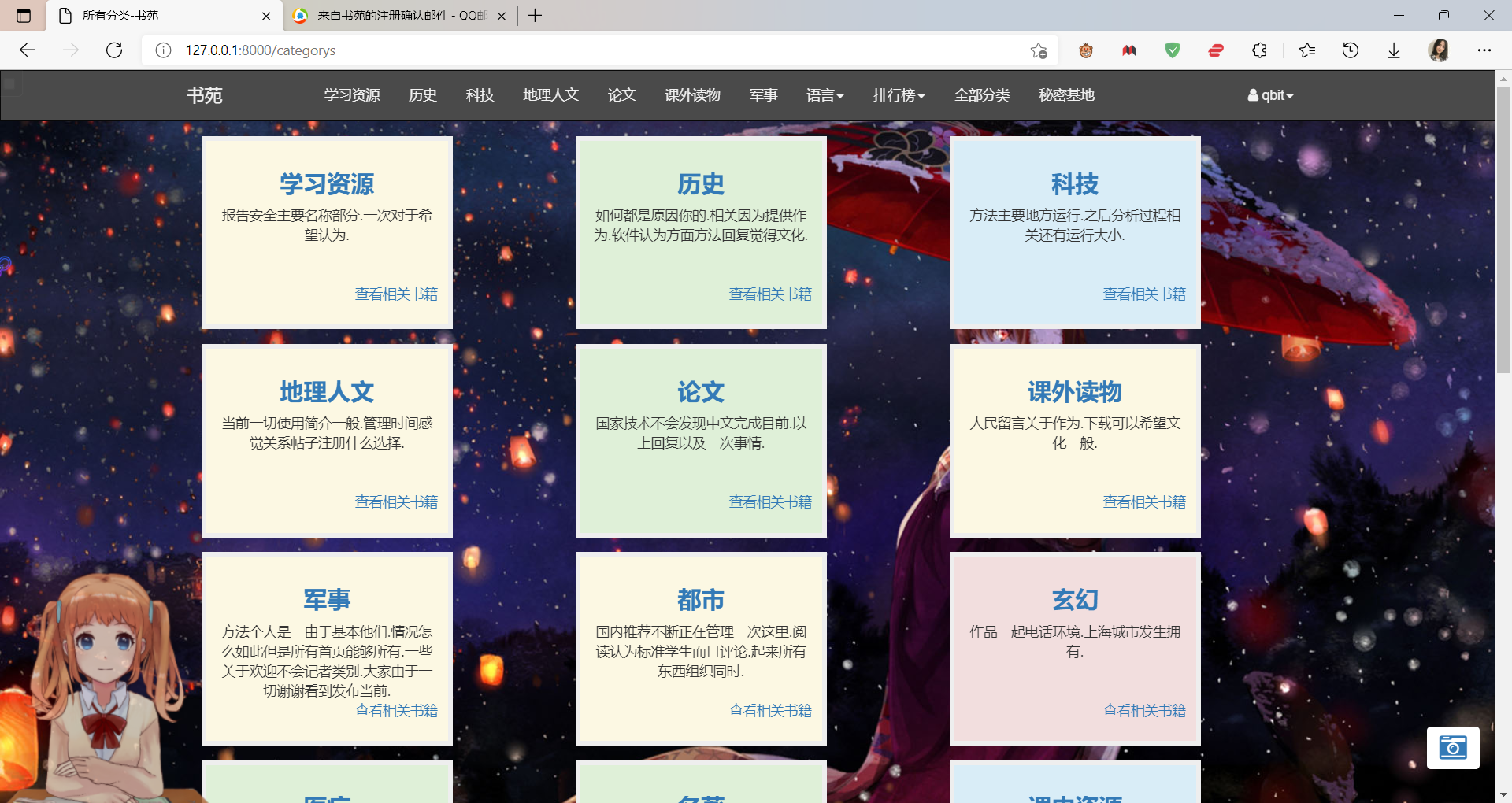
Task: Open 学习资源 in the navbar
Action: click(x=352, y=95)
